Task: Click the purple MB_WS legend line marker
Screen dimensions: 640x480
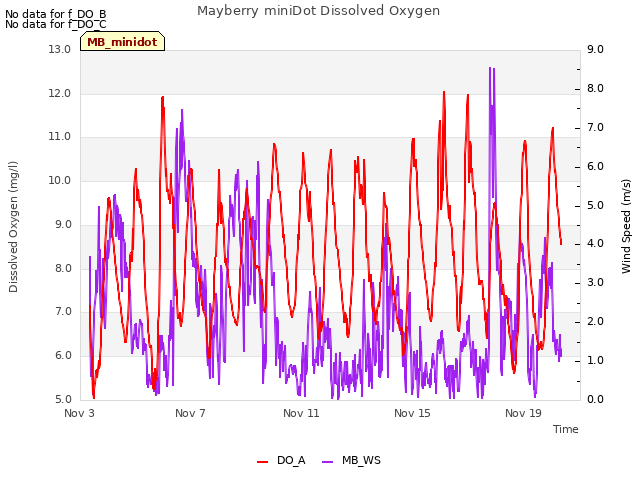Action: point(328,462)
